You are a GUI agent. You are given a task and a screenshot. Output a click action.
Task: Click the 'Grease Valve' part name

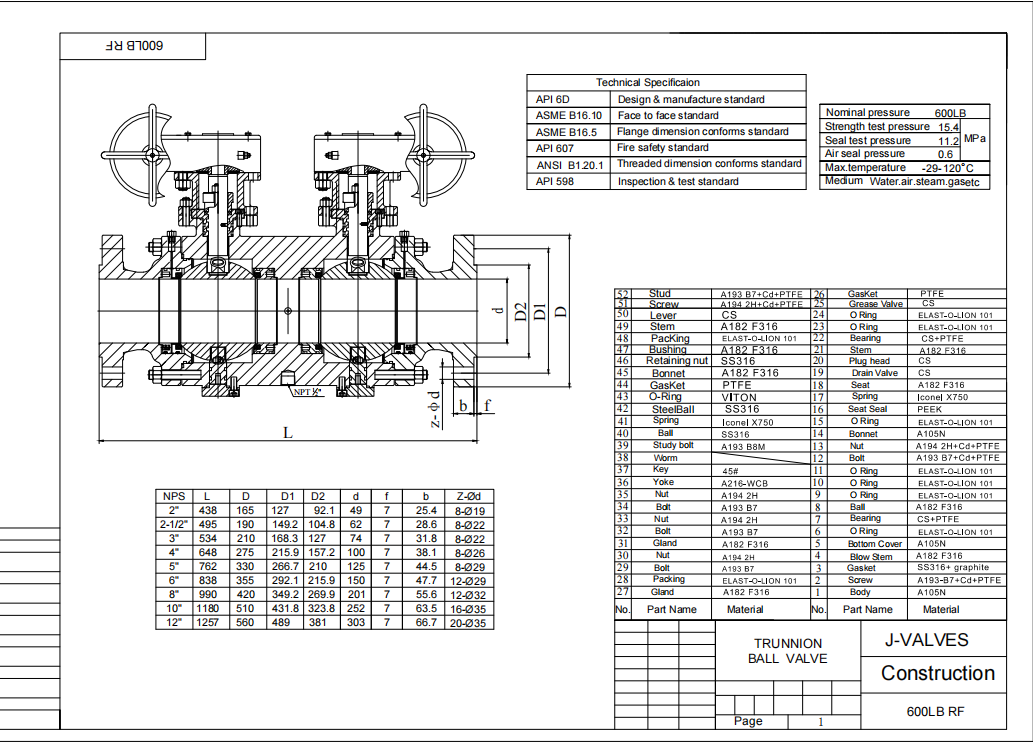(x=876, y=304)
